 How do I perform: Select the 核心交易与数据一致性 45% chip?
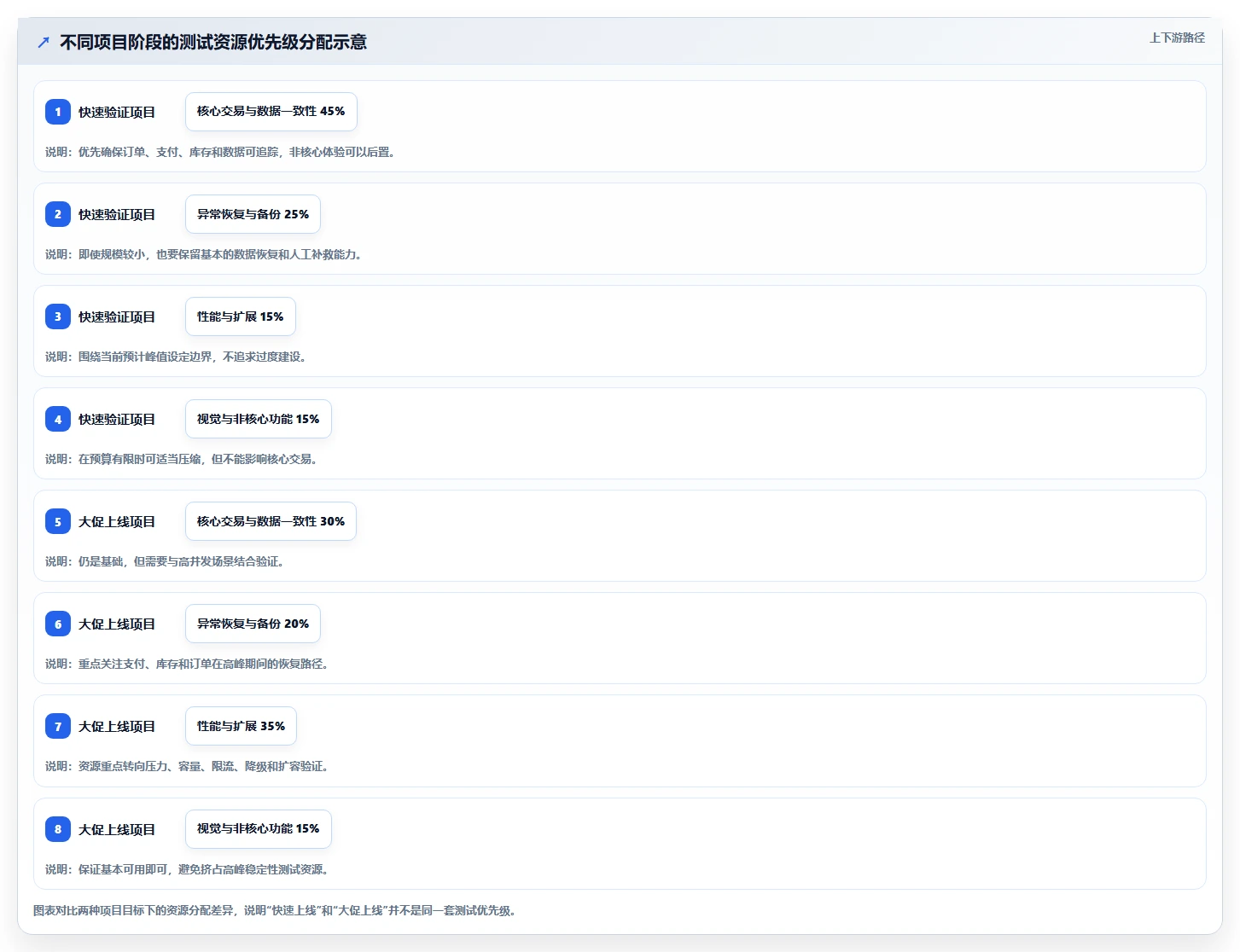click(271, 112)
